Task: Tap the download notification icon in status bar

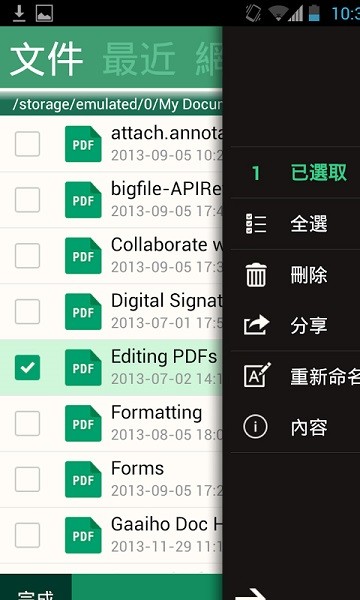Action: tap(19, 13)
